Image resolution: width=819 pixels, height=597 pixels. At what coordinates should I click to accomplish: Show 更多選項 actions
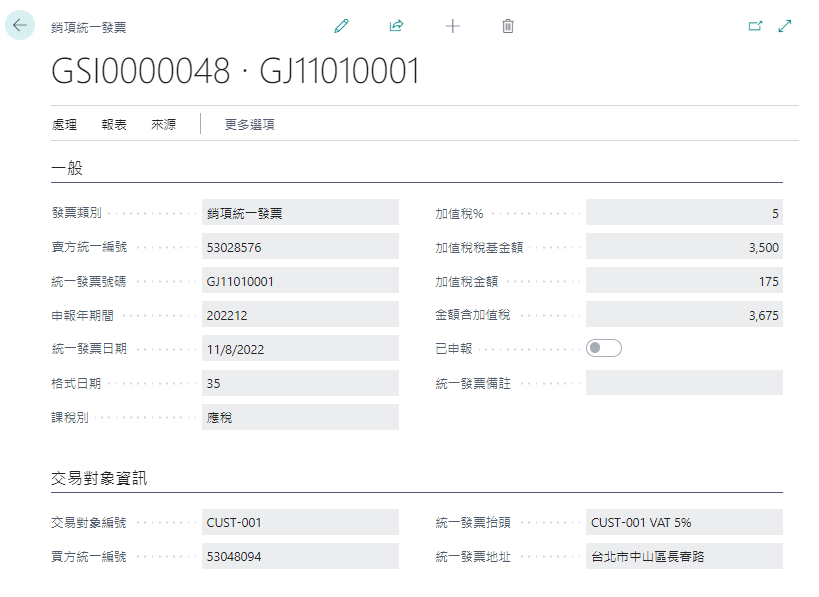point(250,124)
